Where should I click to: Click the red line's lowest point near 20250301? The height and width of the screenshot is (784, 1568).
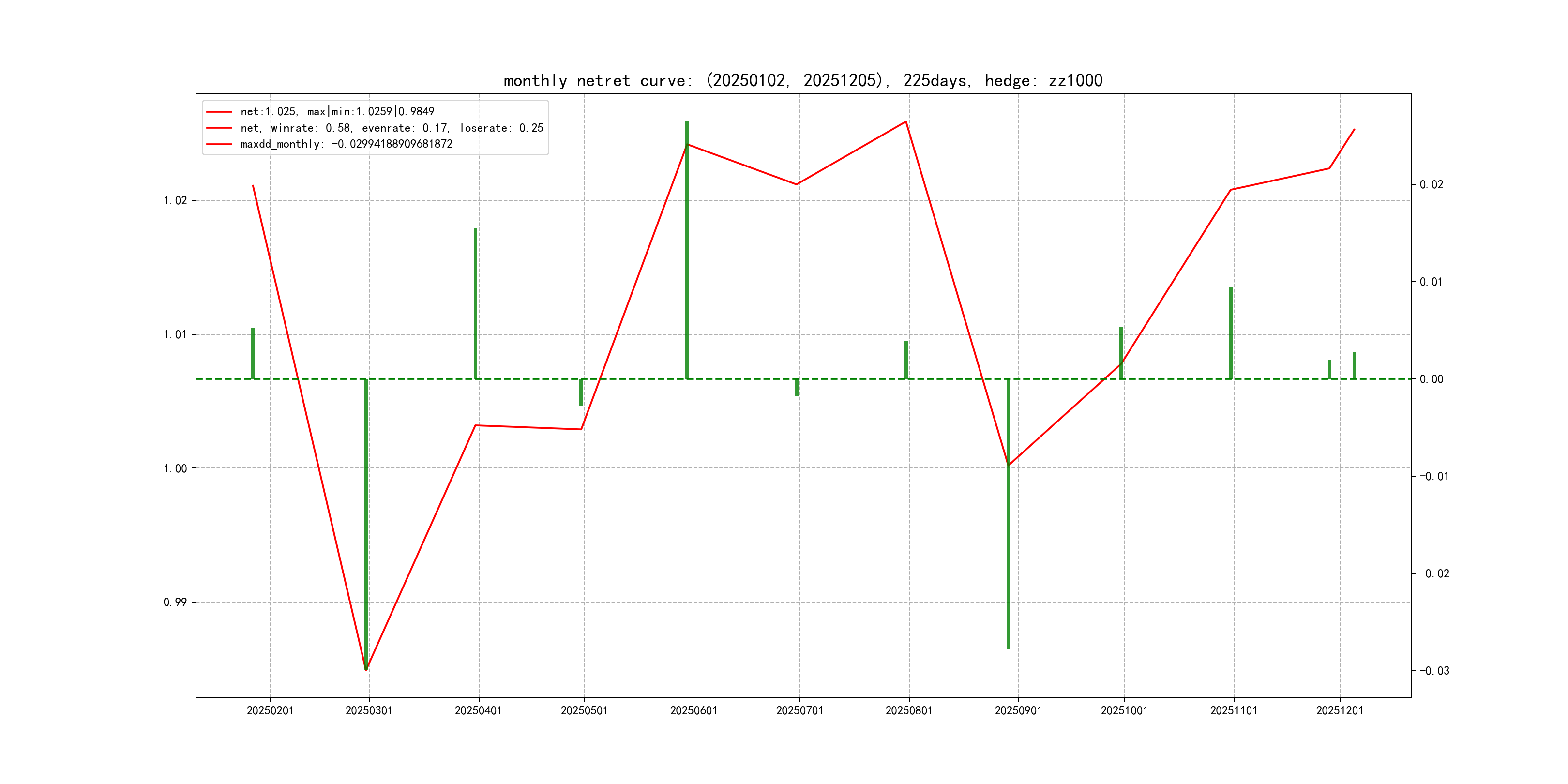click(x=366, y=670)
